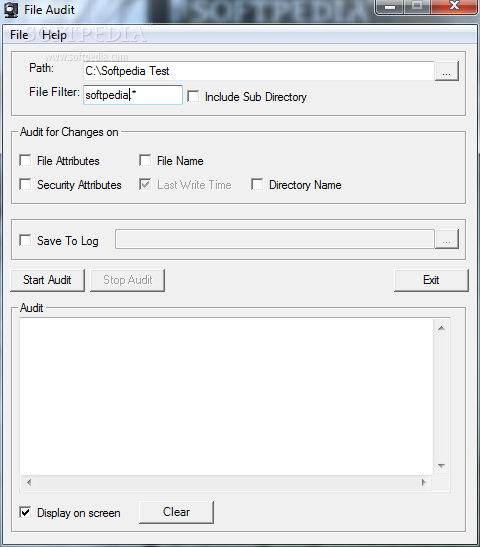The width and height of the screenshot is (480, 547).
Task: Click the horizontal scroll left arrow
Action: (29, 483)
